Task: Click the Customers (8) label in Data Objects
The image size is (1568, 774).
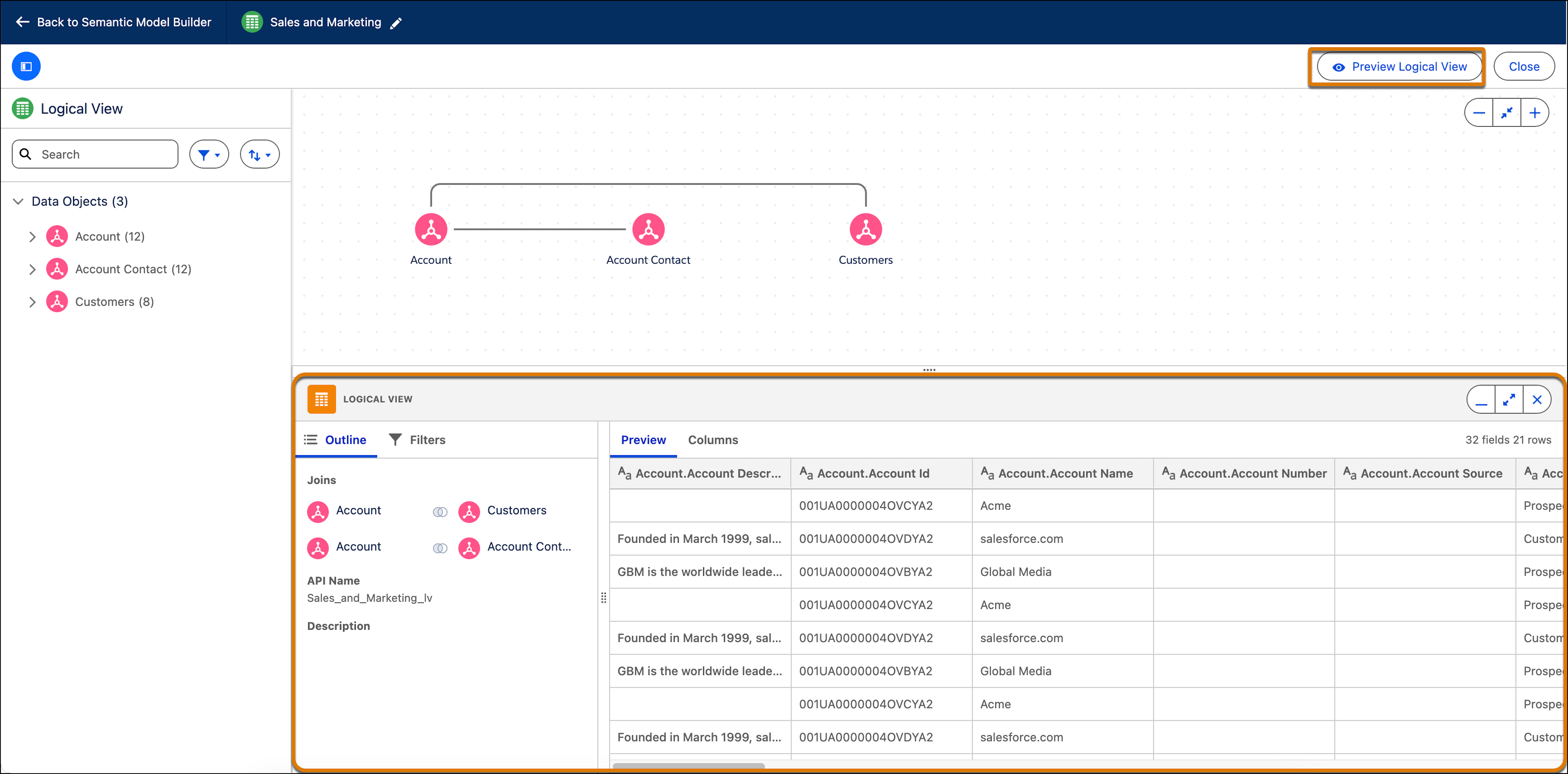Action: (x=114, y=302)
